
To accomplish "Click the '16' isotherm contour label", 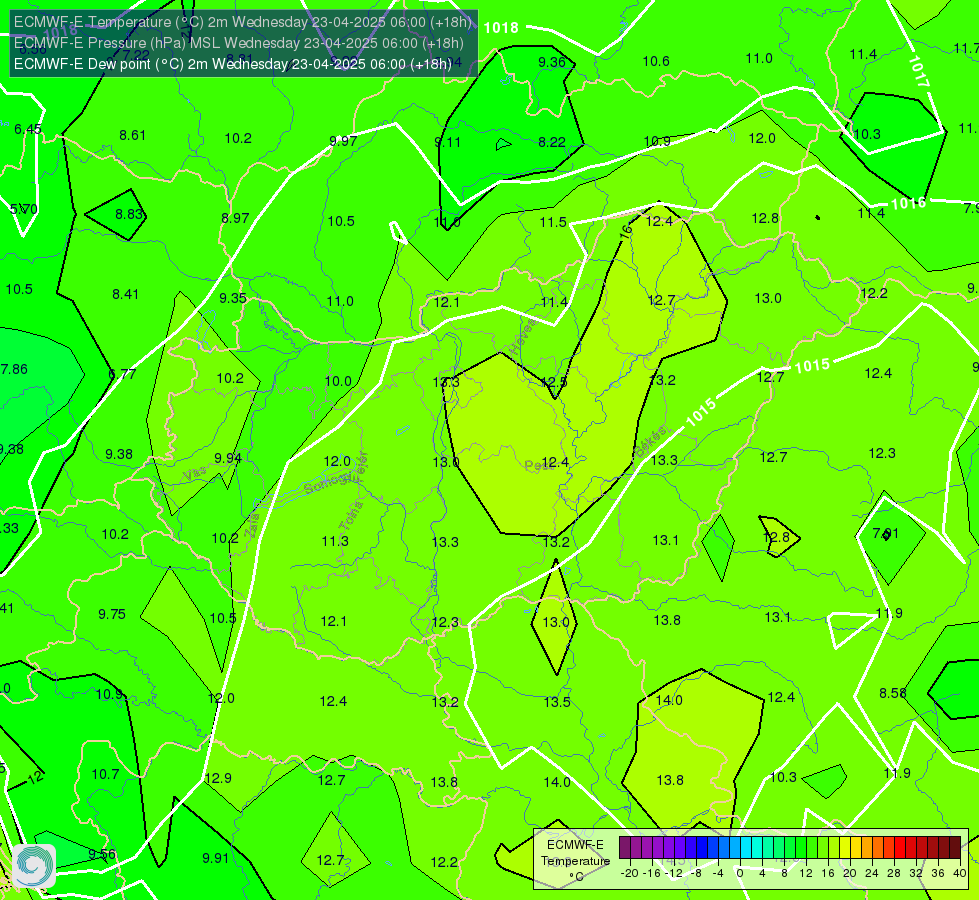I will pos(626,231).
